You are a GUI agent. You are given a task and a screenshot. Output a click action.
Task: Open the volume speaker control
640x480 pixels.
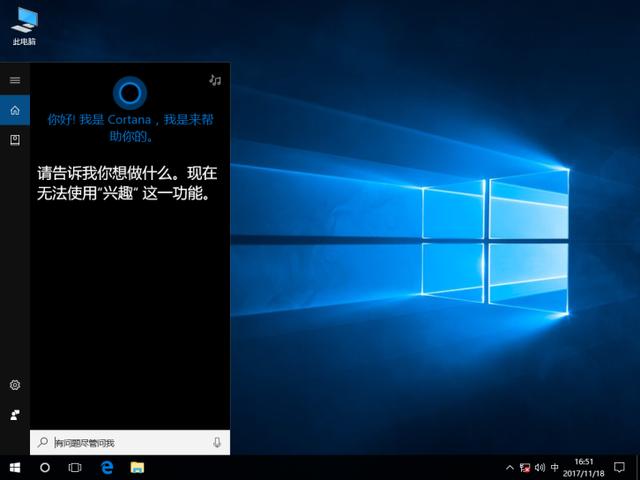[x=540, y=467]
